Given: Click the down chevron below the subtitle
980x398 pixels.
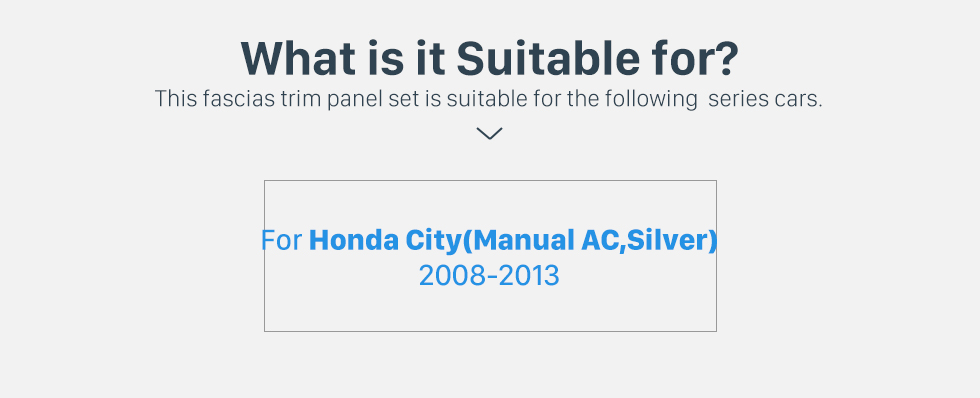Looking at the screenshot, I should click(489, 133).
